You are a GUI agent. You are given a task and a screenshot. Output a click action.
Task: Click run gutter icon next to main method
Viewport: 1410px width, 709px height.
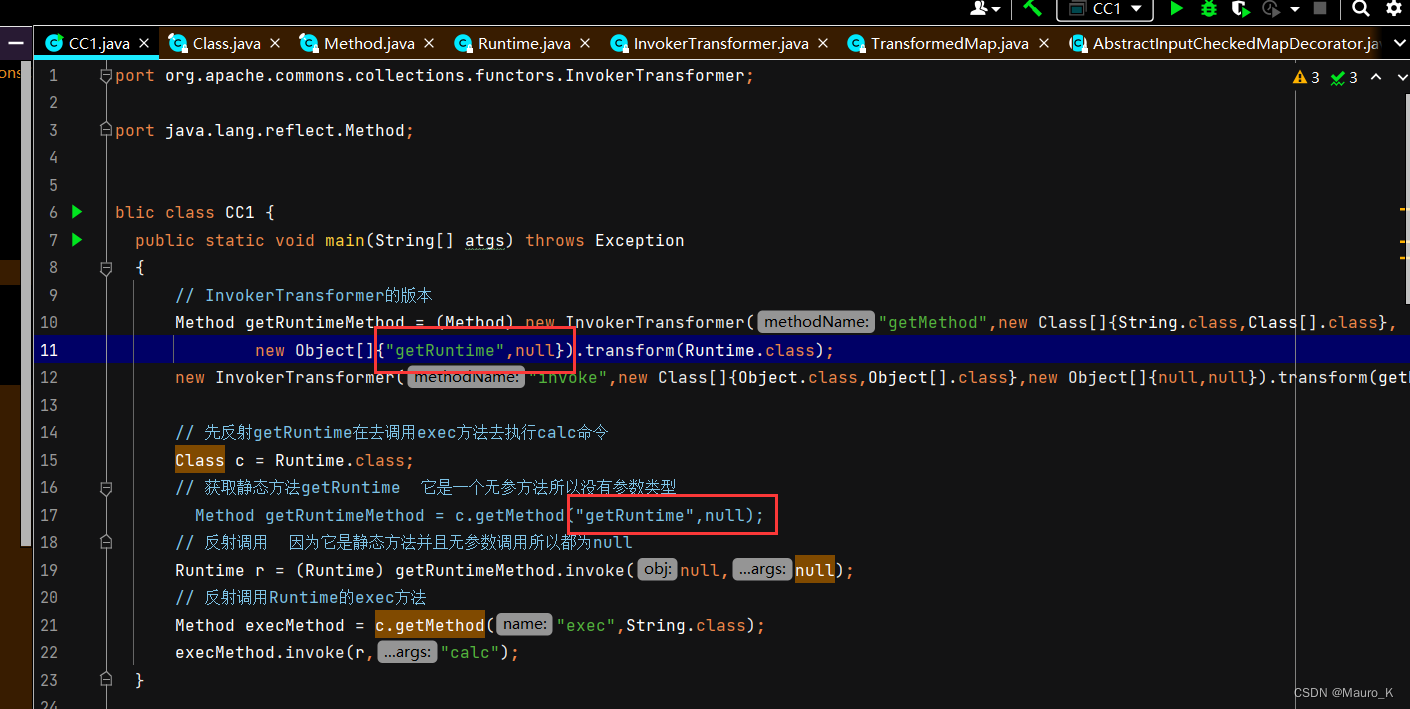click(78, 240)
